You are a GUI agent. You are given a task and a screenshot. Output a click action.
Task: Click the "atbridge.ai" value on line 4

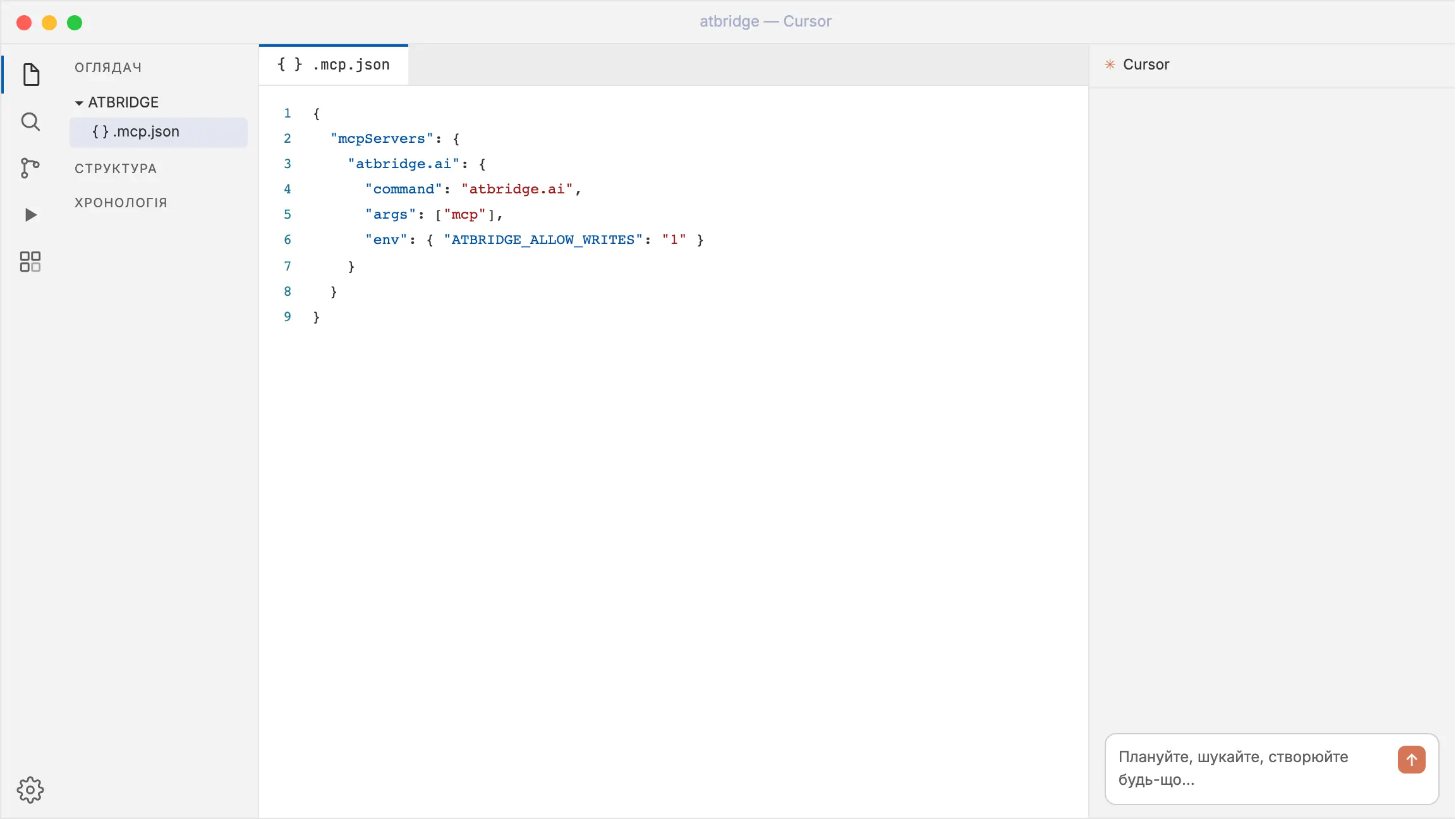(517, 189)
